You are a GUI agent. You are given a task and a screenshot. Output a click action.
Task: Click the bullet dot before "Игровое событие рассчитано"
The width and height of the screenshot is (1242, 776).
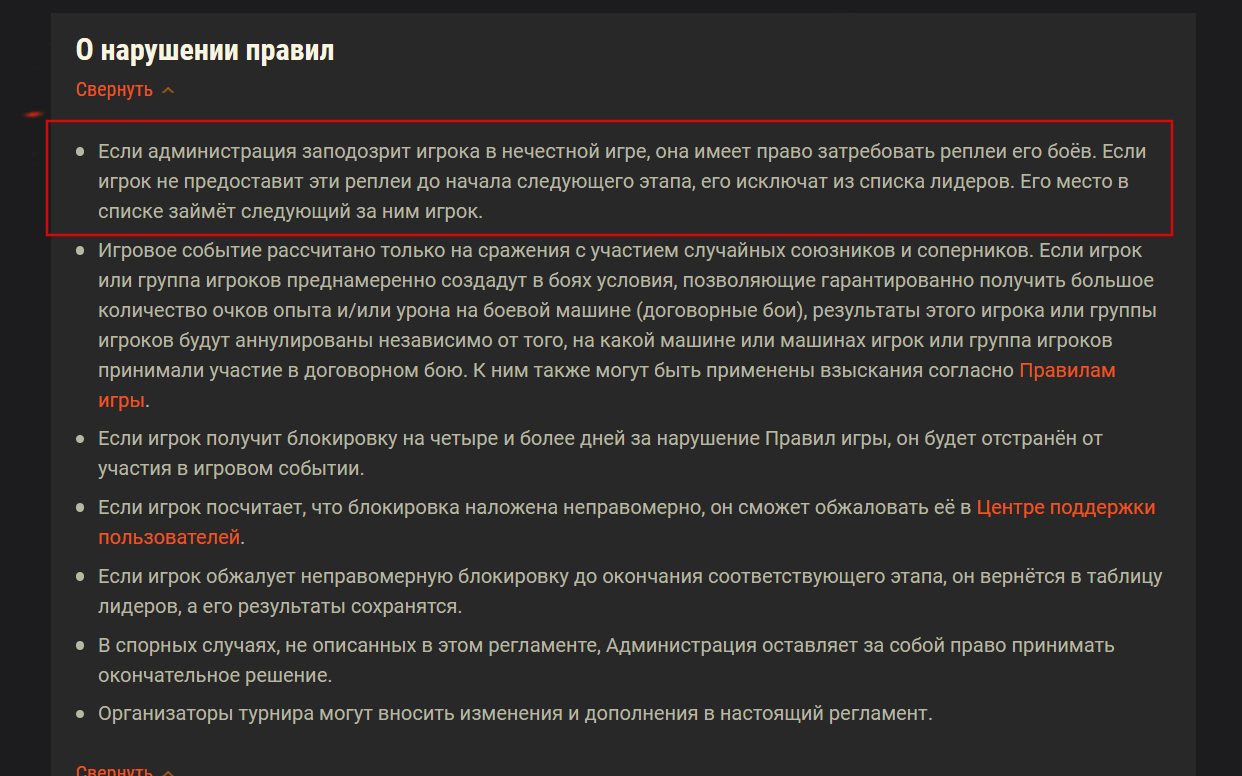coord(81,250)
